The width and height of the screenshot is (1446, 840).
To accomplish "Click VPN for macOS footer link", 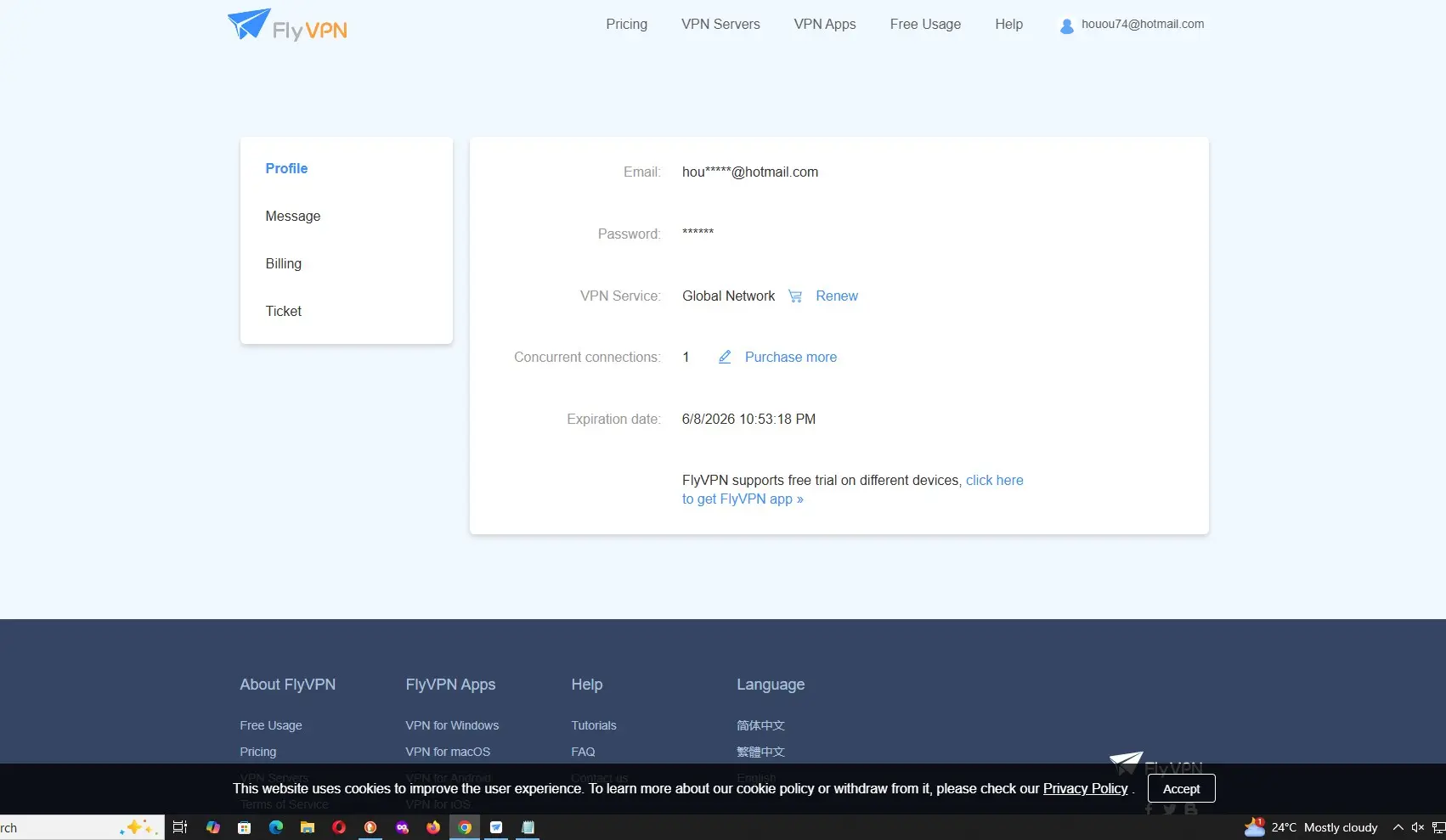I will click(448, 752).
